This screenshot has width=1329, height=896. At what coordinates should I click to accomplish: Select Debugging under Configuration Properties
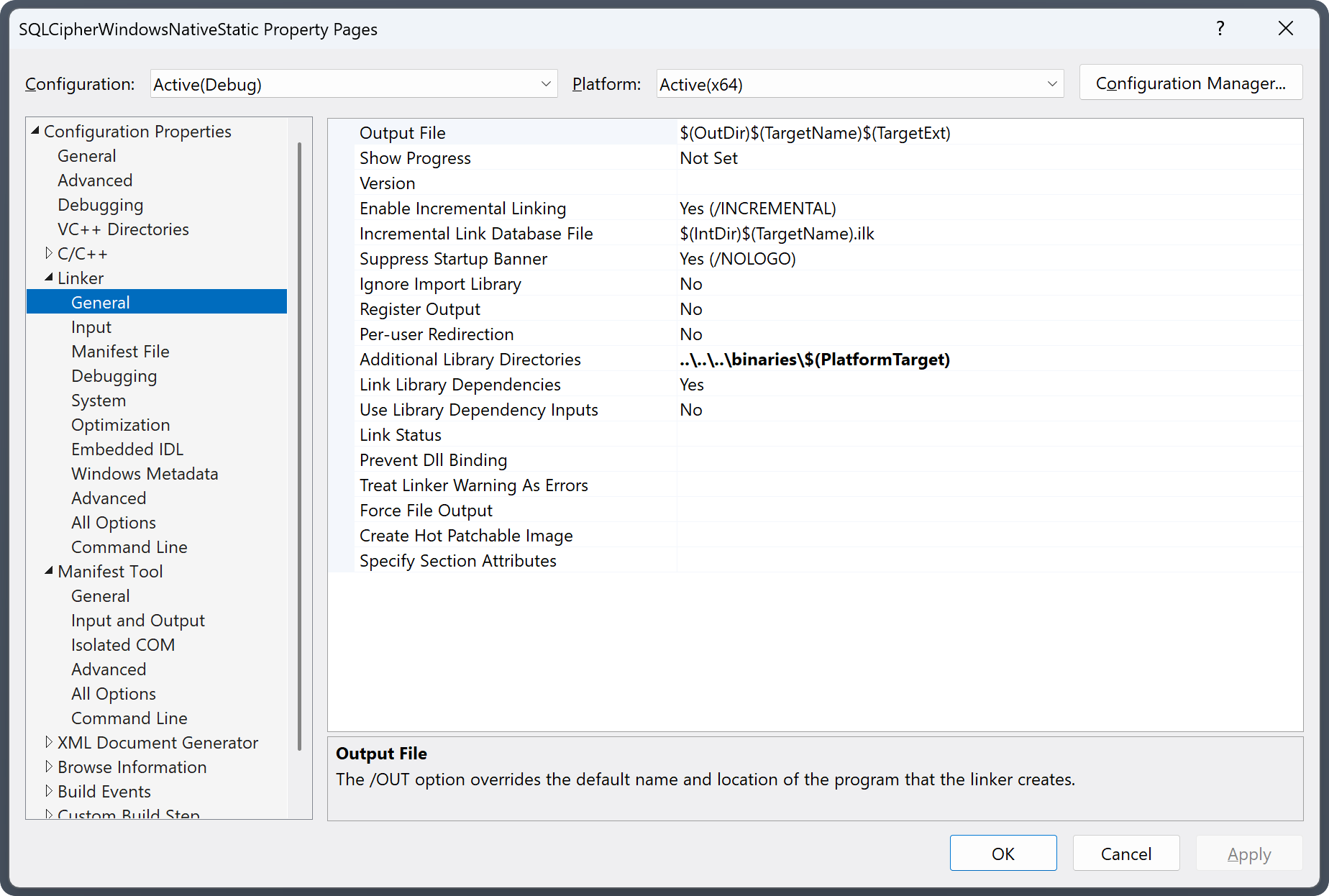pos(100,205)
